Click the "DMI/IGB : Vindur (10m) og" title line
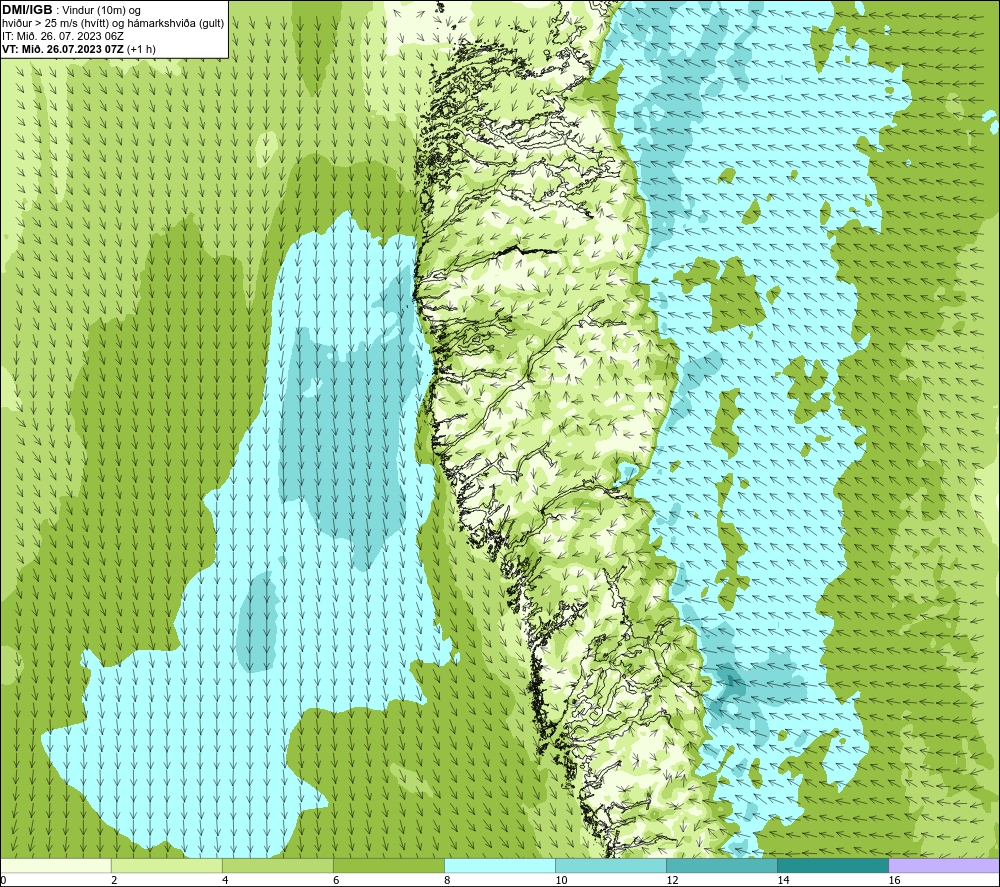 72,10
